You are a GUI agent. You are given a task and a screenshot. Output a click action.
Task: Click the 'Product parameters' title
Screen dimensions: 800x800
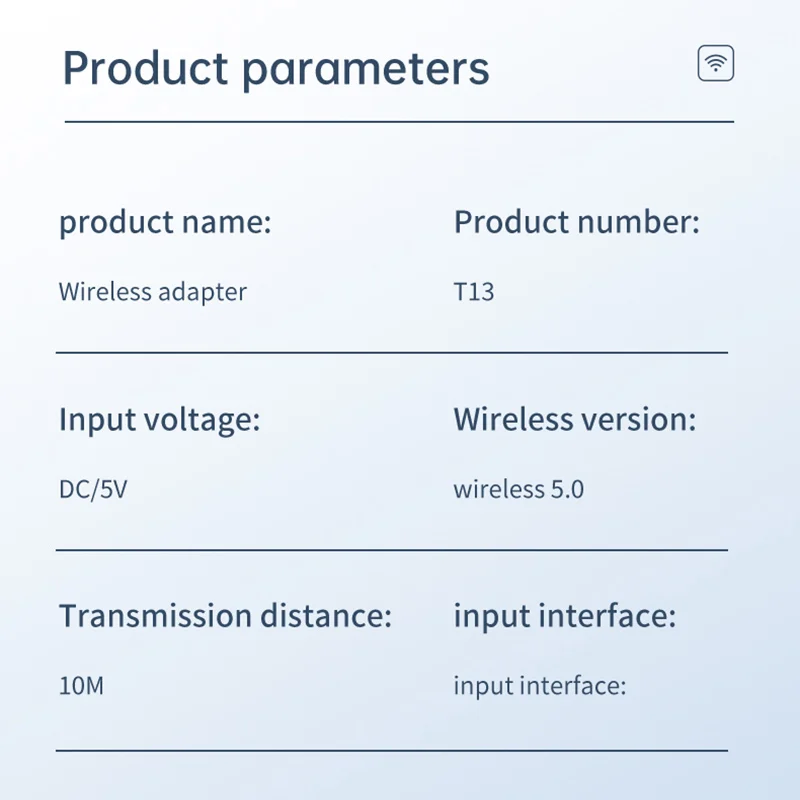pos(276,68)
